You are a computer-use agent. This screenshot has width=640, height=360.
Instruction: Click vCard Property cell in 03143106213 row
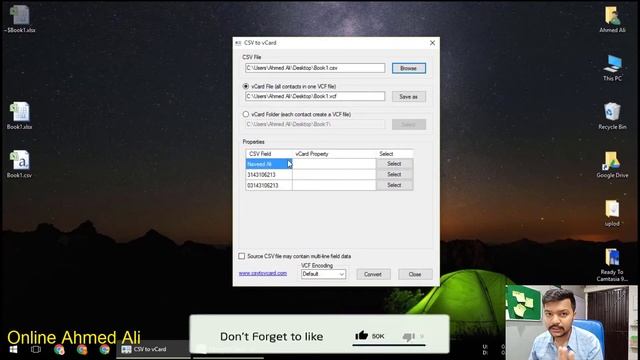pos(334,185)
